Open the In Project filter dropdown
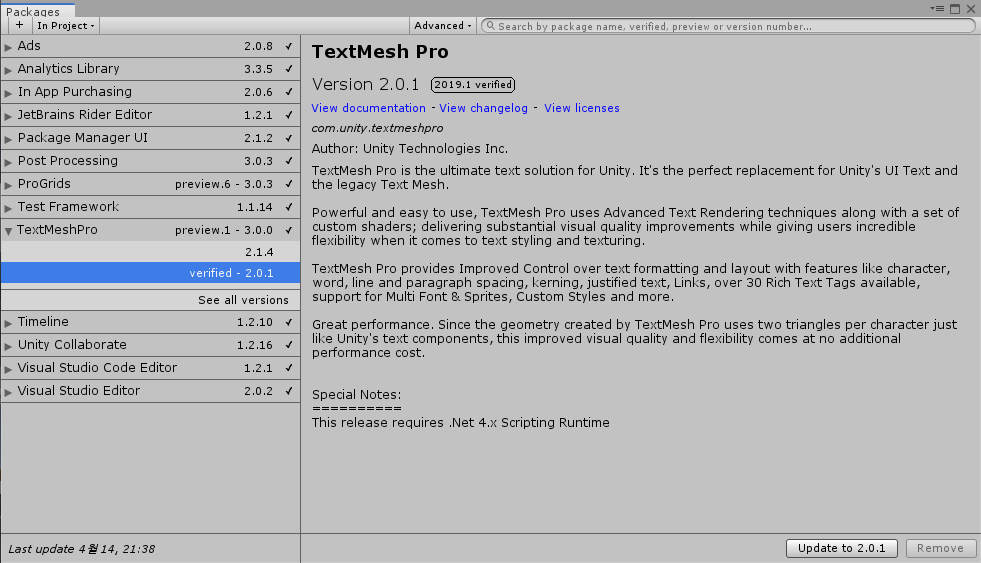 point(65,26)
